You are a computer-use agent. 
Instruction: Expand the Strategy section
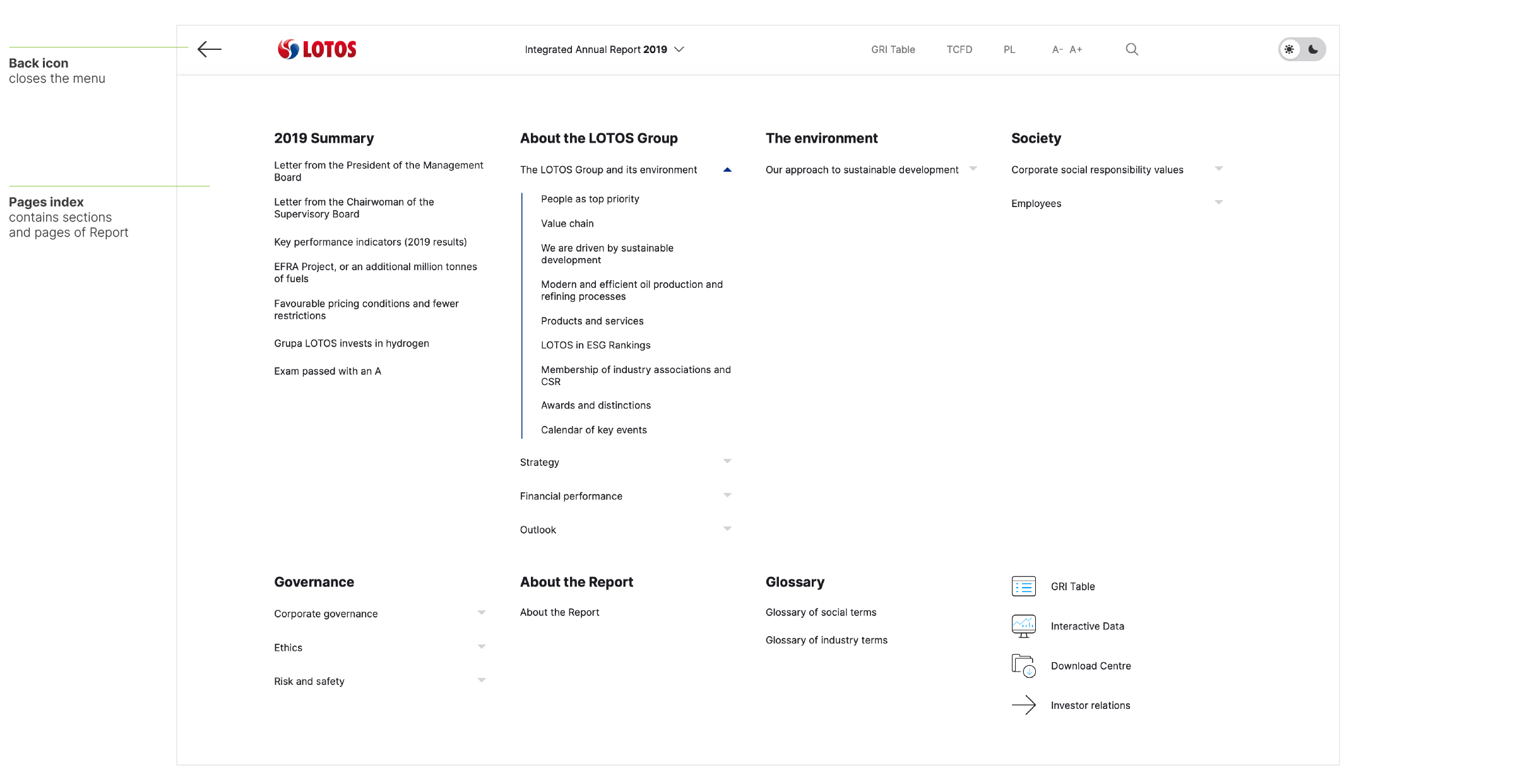click(727, 461)
